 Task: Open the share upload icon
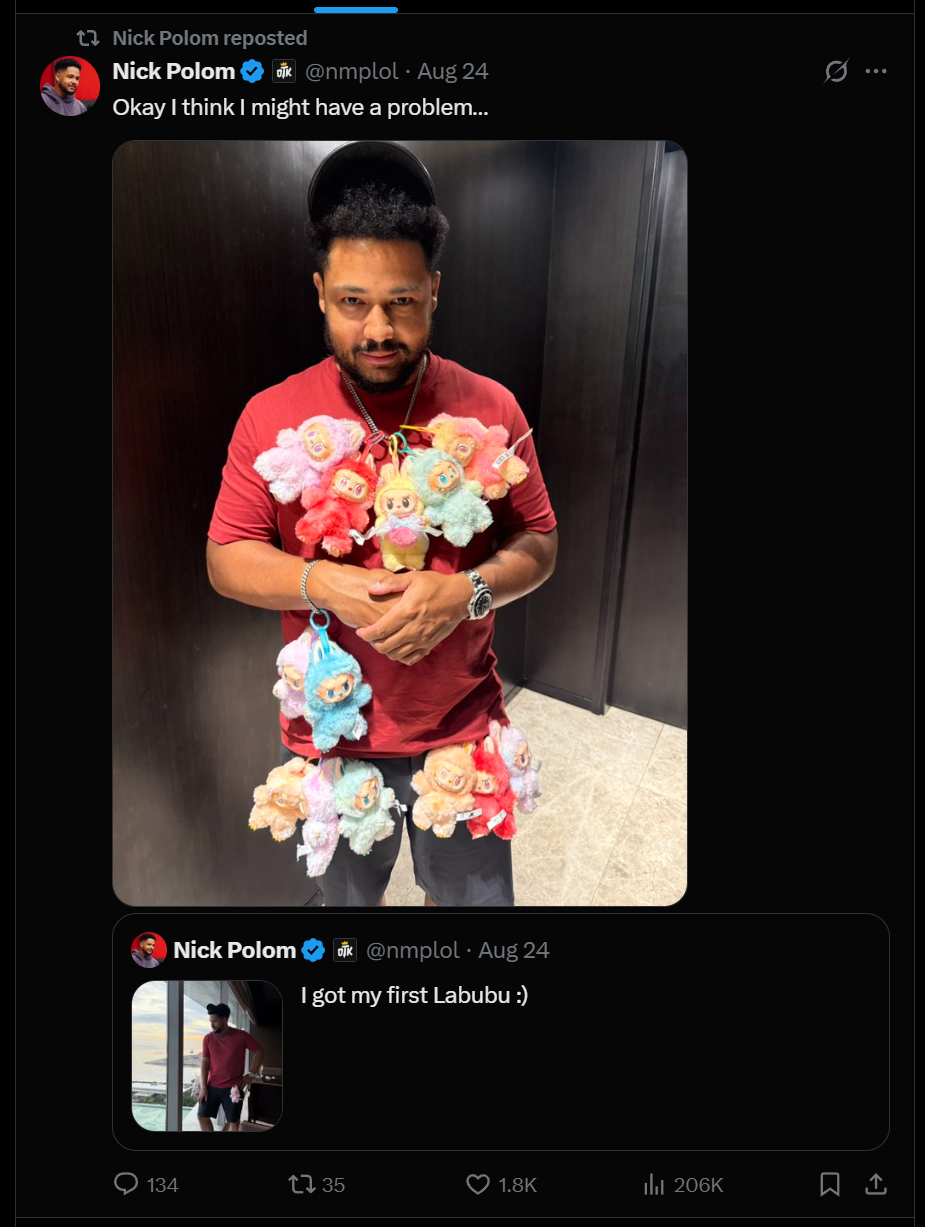coord(876,1184)
